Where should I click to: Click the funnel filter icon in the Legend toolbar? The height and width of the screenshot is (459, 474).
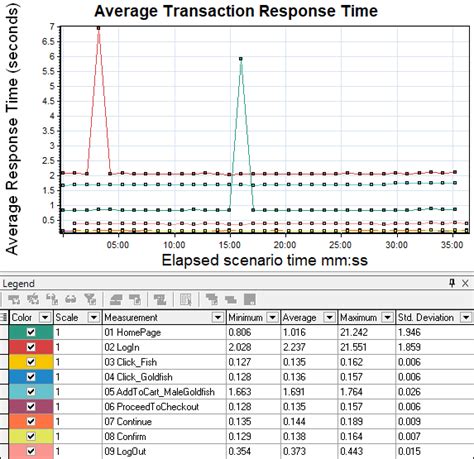[x=90, y=299]
